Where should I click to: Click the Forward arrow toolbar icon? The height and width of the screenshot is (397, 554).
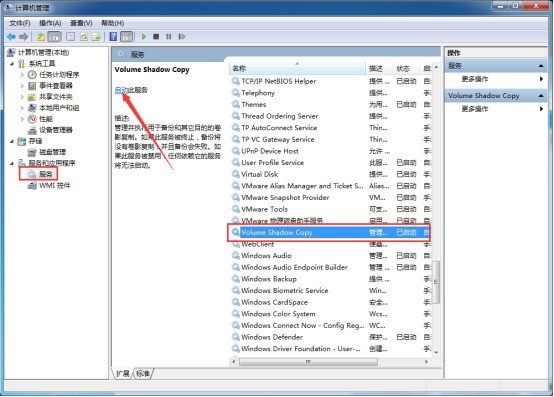(24, 36)
